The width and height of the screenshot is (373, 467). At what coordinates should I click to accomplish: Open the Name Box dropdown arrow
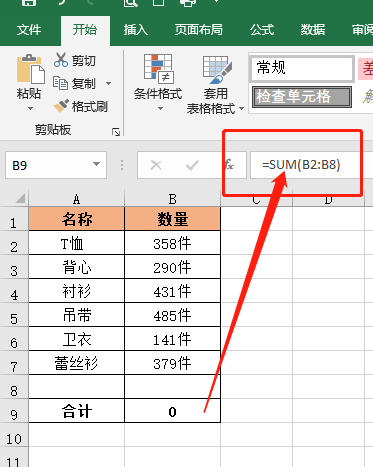(96, 164)
